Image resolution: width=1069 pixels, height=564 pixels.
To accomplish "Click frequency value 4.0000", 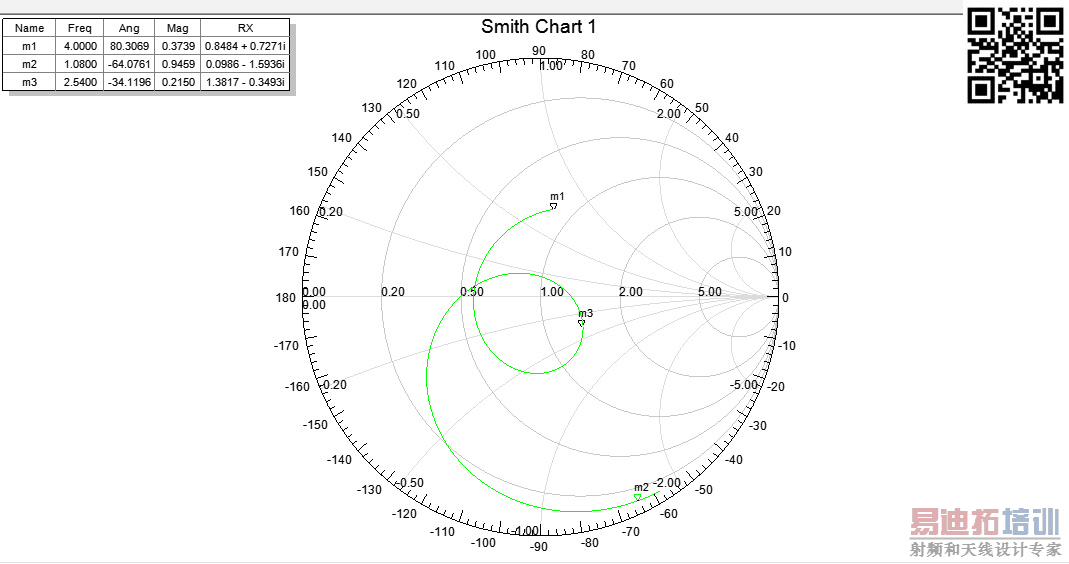I will click(x=80, y=46).
